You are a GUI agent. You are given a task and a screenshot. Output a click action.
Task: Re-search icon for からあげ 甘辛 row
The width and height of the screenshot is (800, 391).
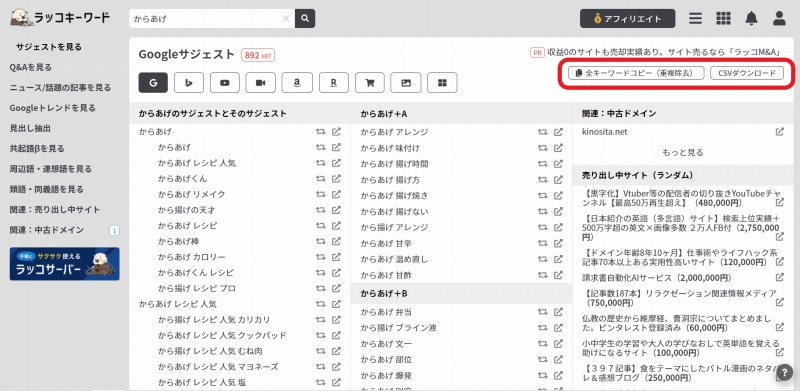tap(542, 243)
